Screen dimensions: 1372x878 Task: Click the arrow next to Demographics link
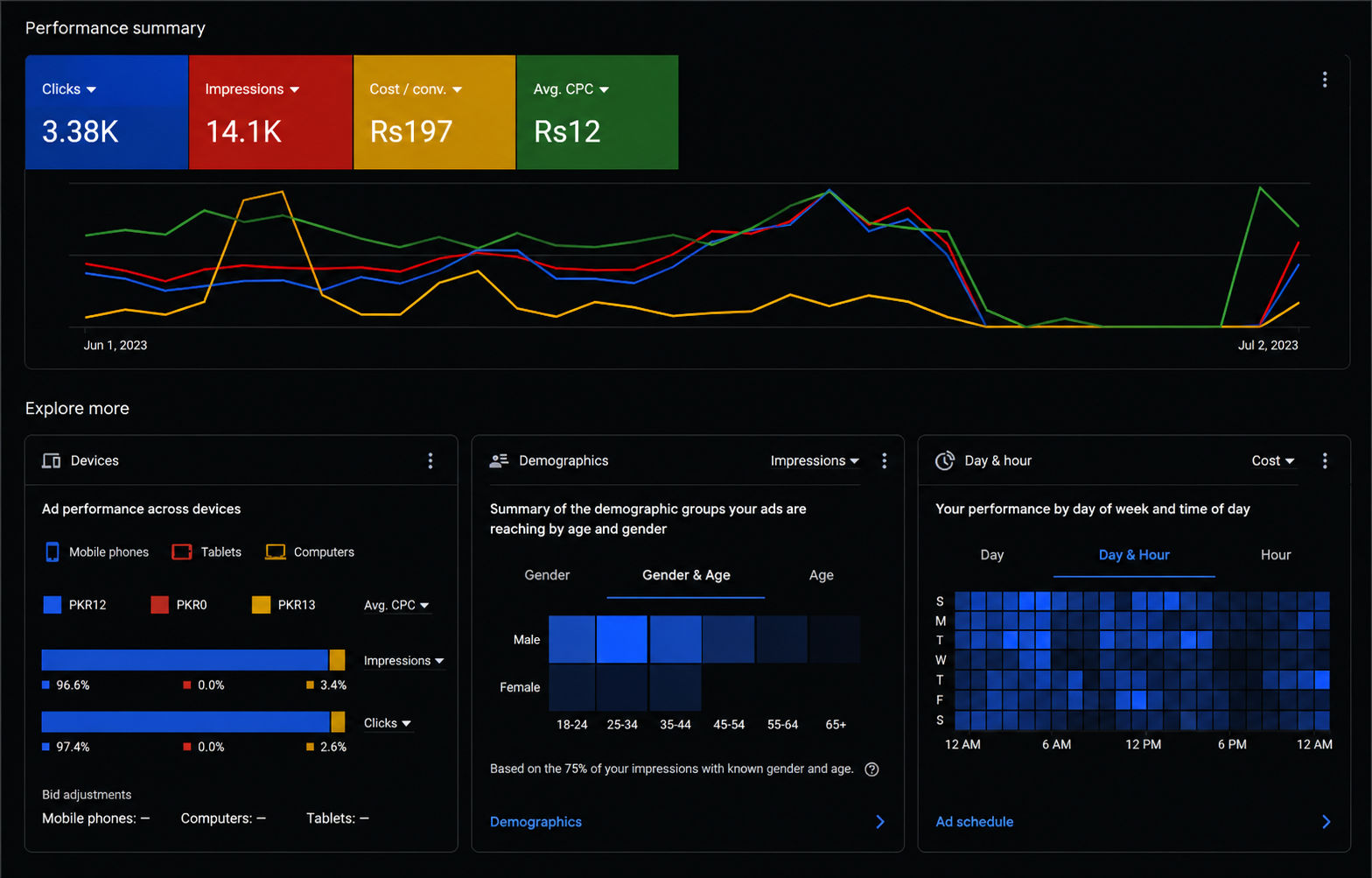(880, 822)
